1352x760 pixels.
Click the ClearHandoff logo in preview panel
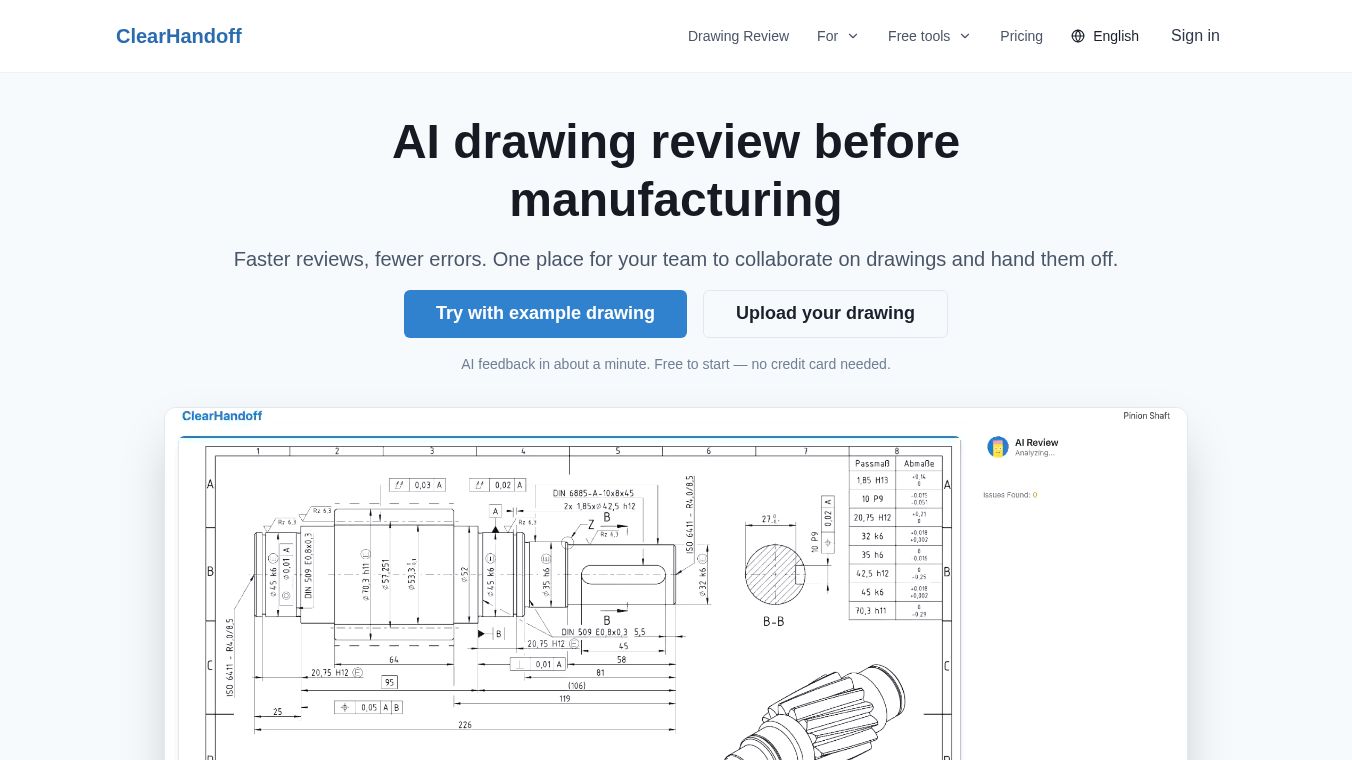pos(222,416)
